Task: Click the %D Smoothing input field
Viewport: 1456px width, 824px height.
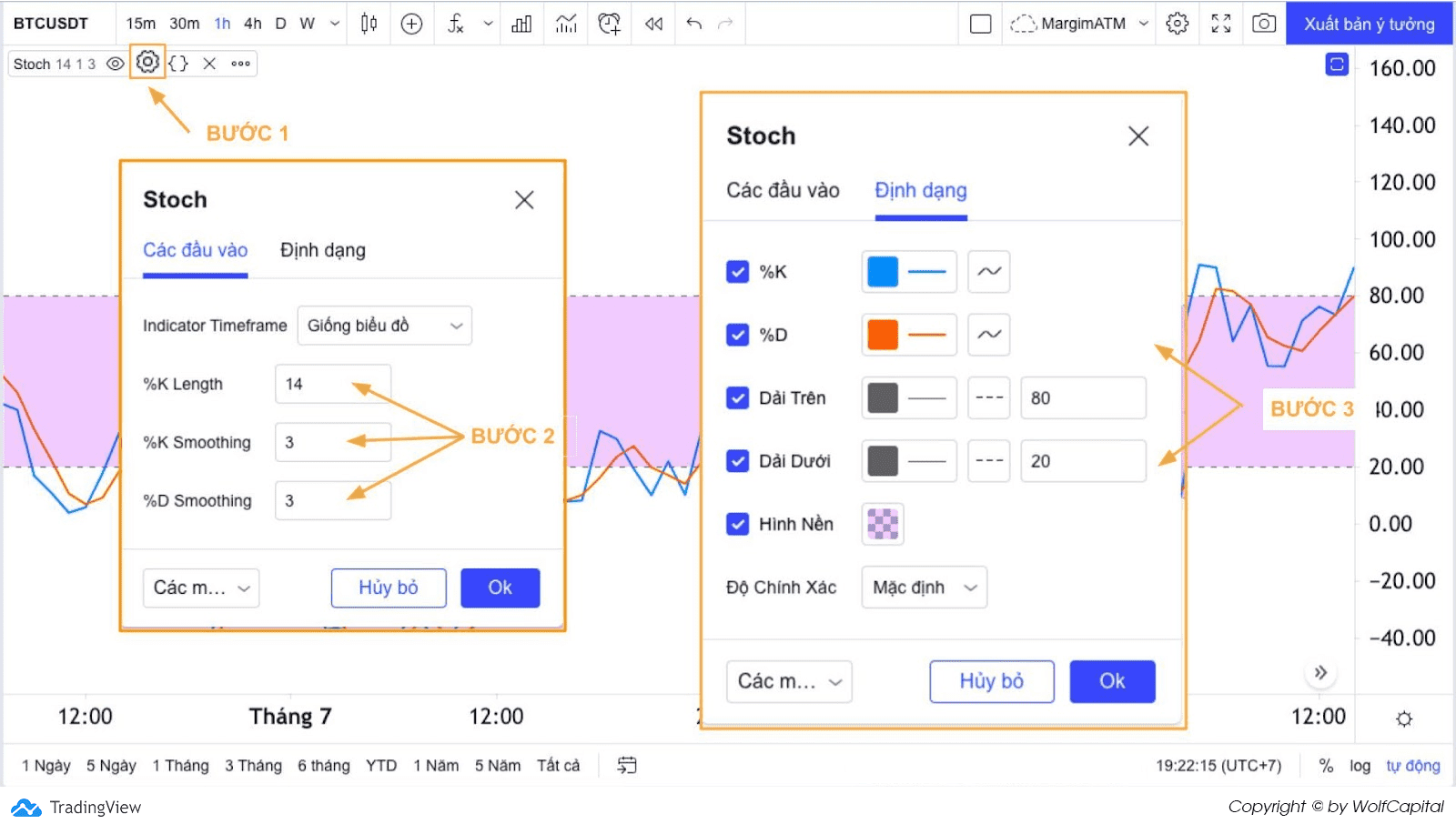Action: pos(333,500)
